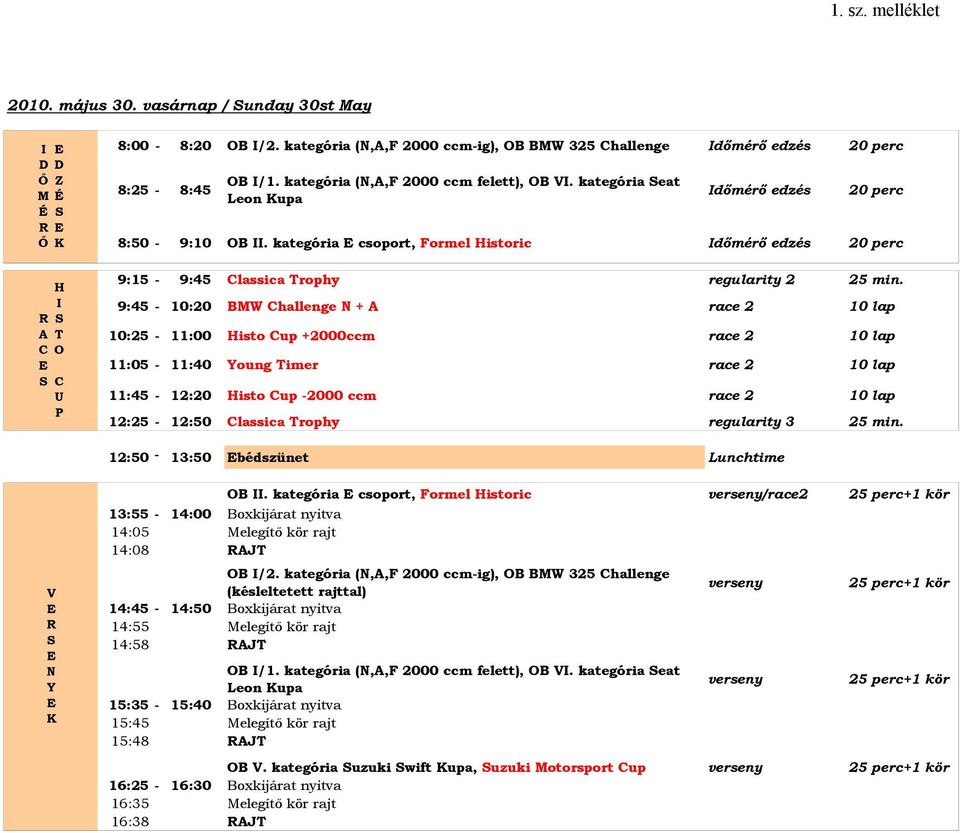Image resolution: width=960 pixels, height=833 pixels.
Task: Select "25 perc+1 kör" in Suzuki row
Action: [x=899, y=768]
